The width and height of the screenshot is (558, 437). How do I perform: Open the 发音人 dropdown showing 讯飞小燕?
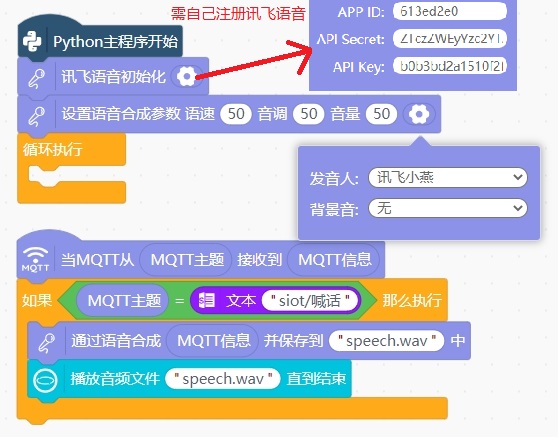448,177
